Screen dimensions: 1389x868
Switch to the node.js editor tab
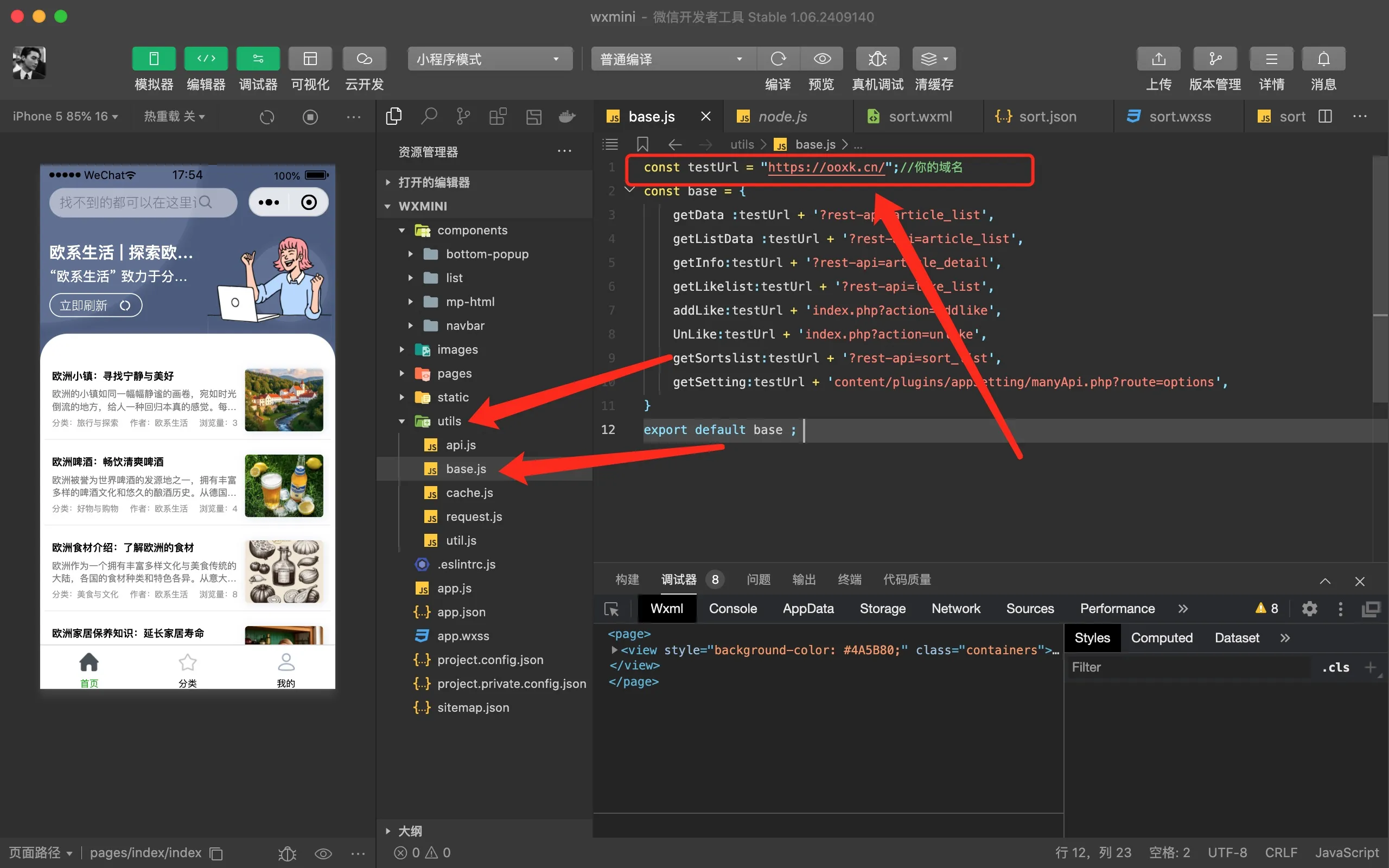pos(787,117)
